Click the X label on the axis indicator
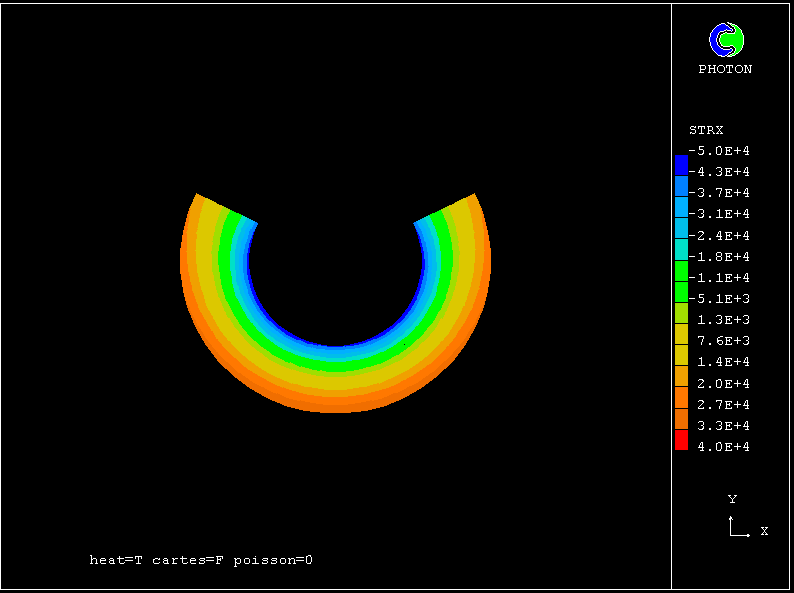The width and height of the screenshot is (794, 593). 764,531
